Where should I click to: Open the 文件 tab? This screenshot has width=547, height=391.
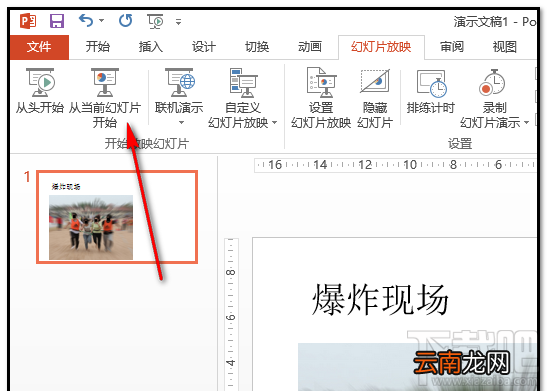point(39,47)
